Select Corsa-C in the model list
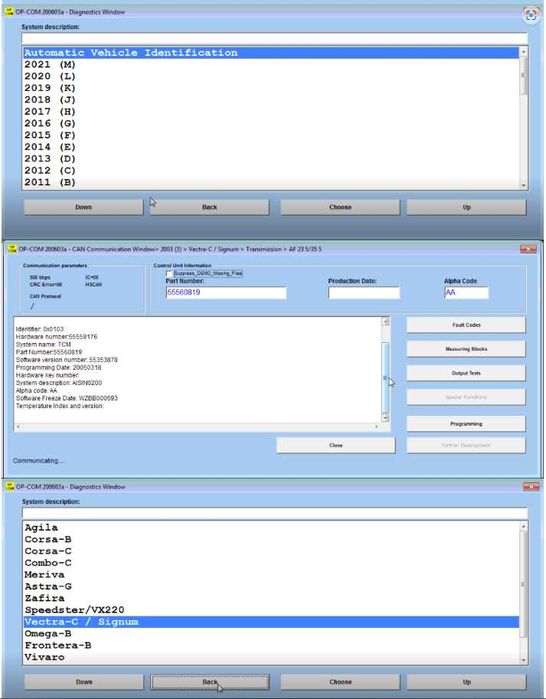546x699 pixels. click(271, 551)
